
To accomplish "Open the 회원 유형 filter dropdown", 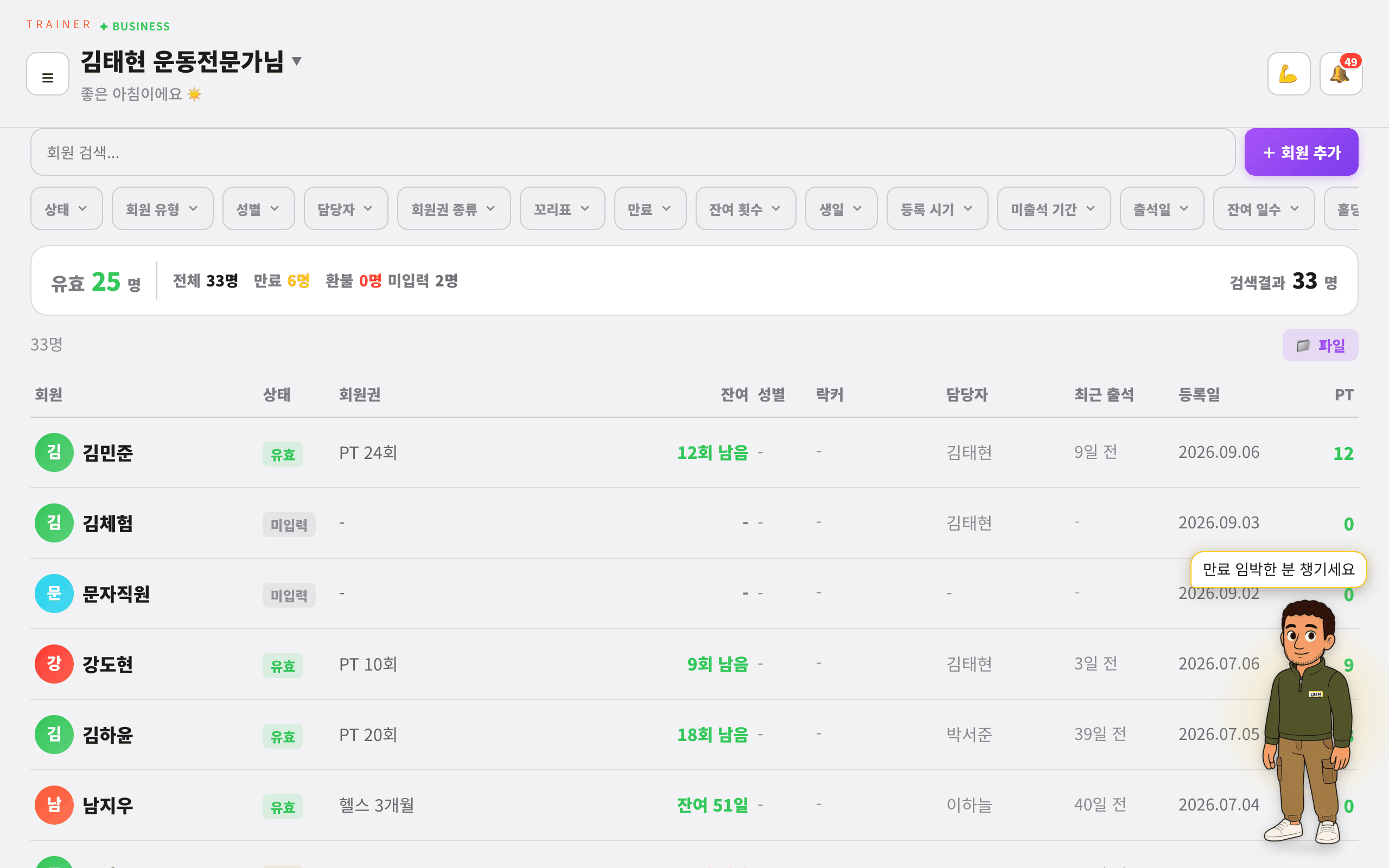I will pos(162,209).
